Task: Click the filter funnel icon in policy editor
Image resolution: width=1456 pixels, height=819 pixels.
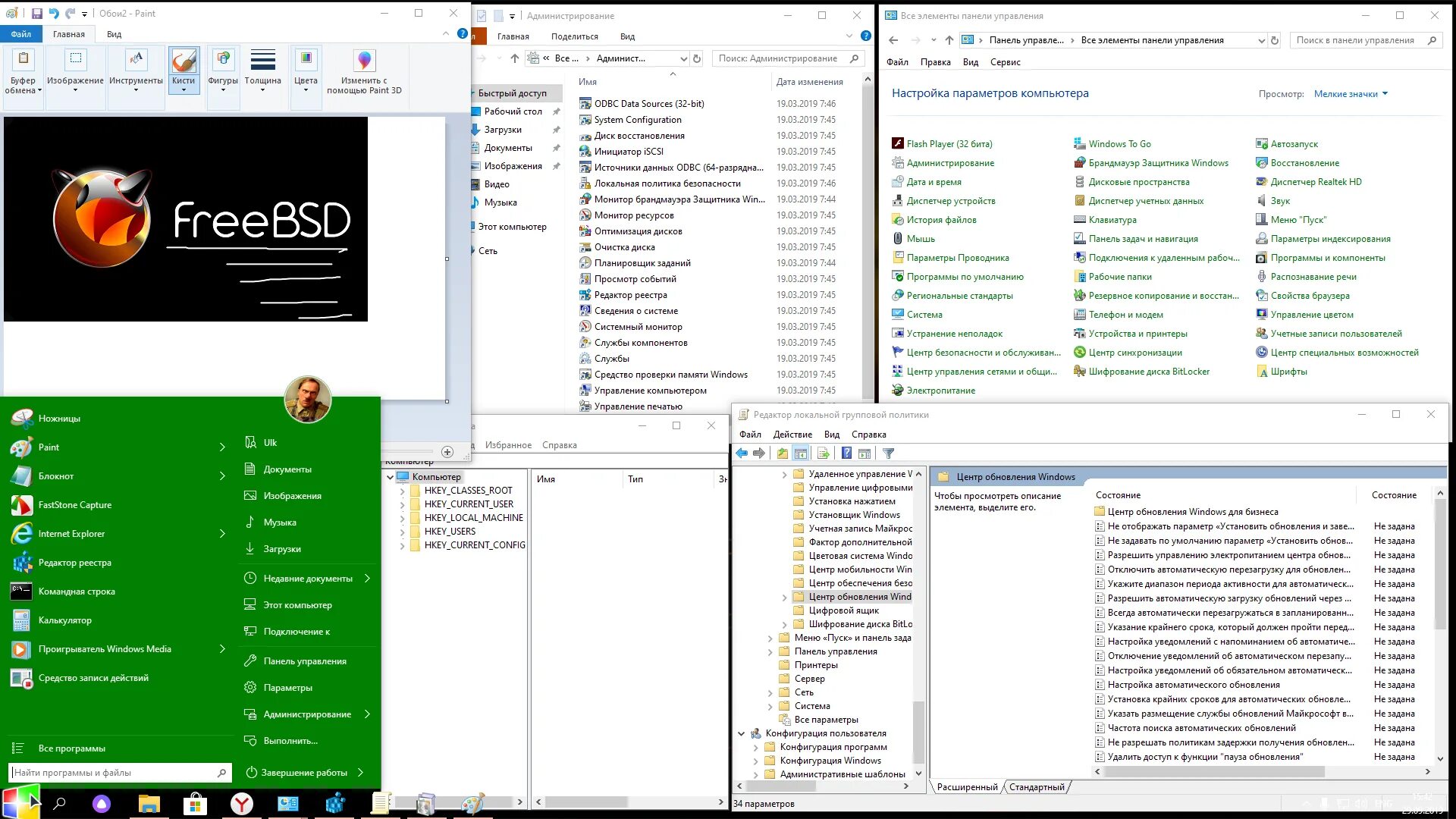Action: pyautogui.click(x=888, y=453)
